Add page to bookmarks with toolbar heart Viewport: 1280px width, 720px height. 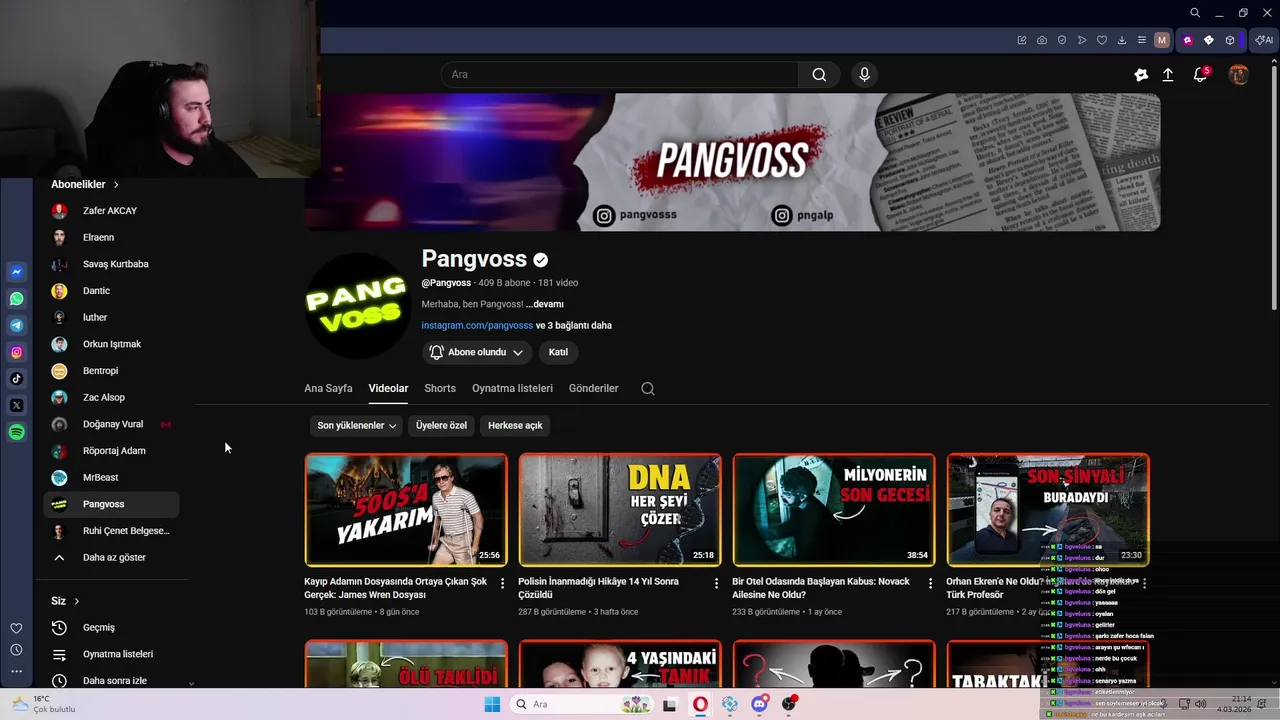pyautogui.click(x=1102, y=40)
